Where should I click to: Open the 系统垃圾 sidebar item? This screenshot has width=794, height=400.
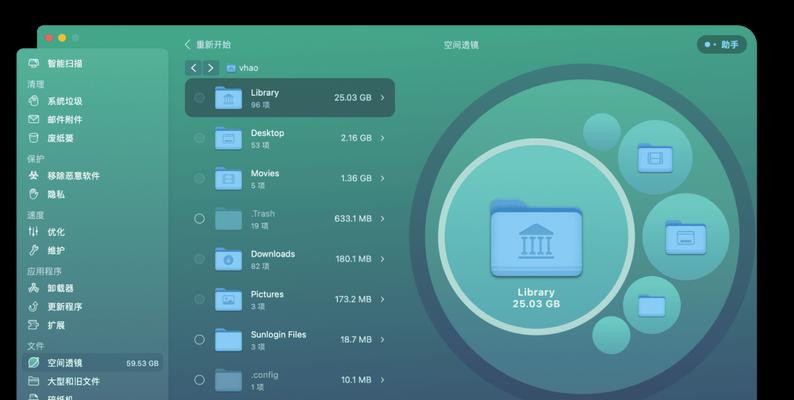94,101
